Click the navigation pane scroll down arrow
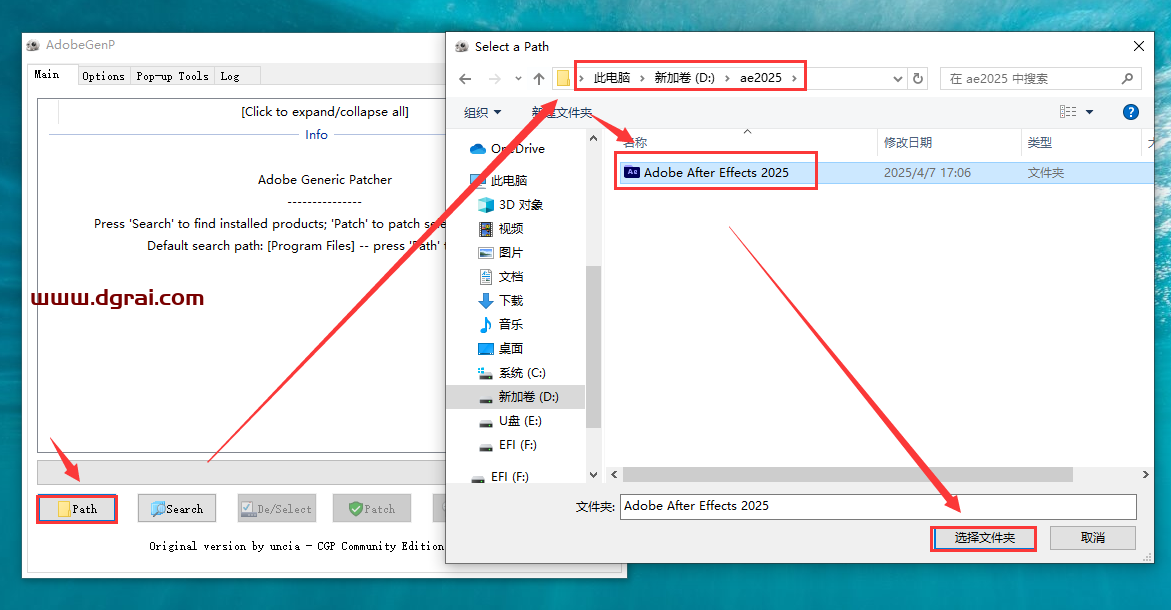 point(593,474)
